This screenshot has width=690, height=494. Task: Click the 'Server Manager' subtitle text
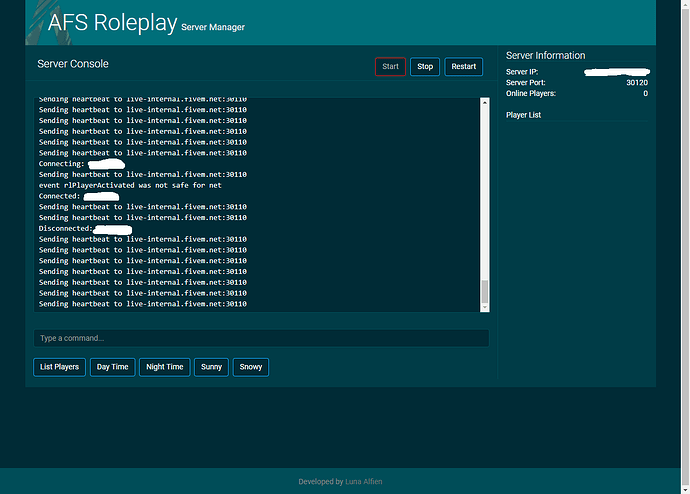click(x=213, y=27)
